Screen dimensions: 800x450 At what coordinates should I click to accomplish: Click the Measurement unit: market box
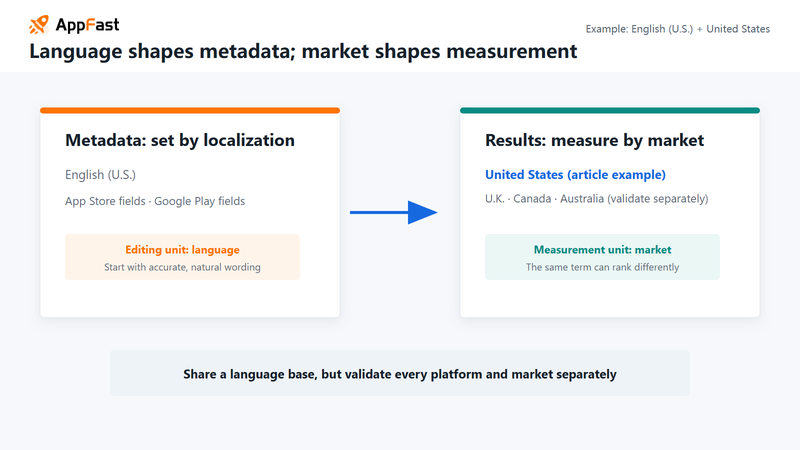point(602,257)
